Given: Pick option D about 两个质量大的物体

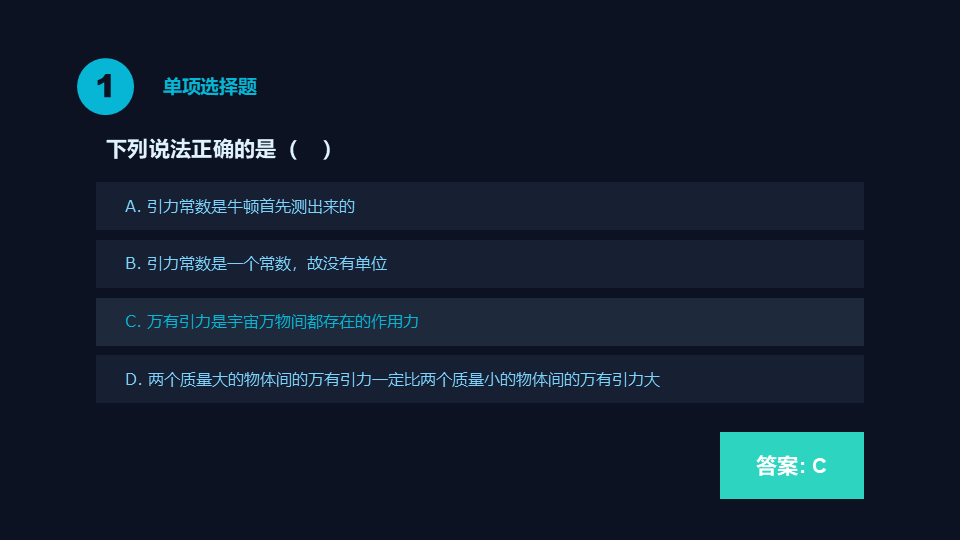Looking at the screenshot, I should pyautogui.click(x=479, y=379).
